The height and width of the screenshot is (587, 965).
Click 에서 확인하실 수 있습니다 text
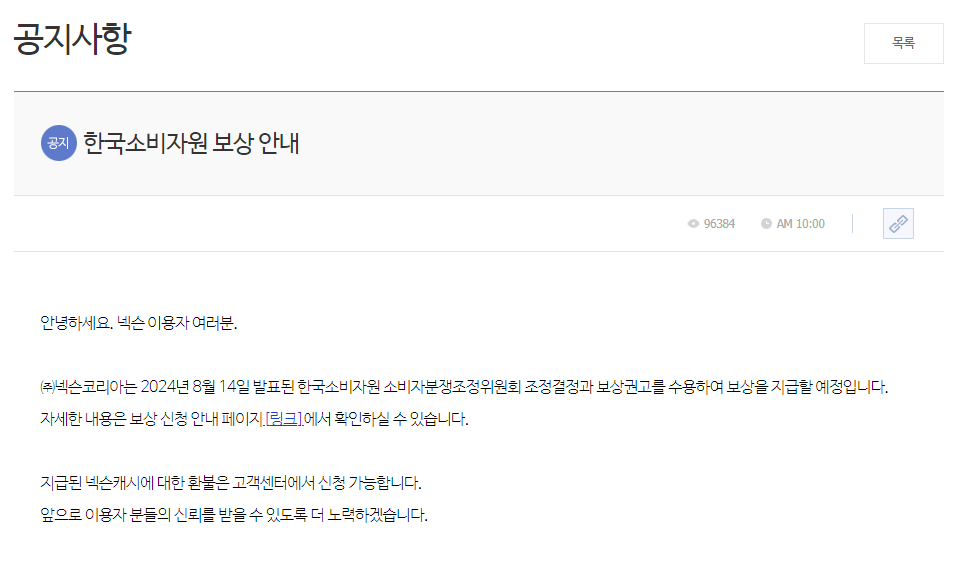tap(386, 419)
